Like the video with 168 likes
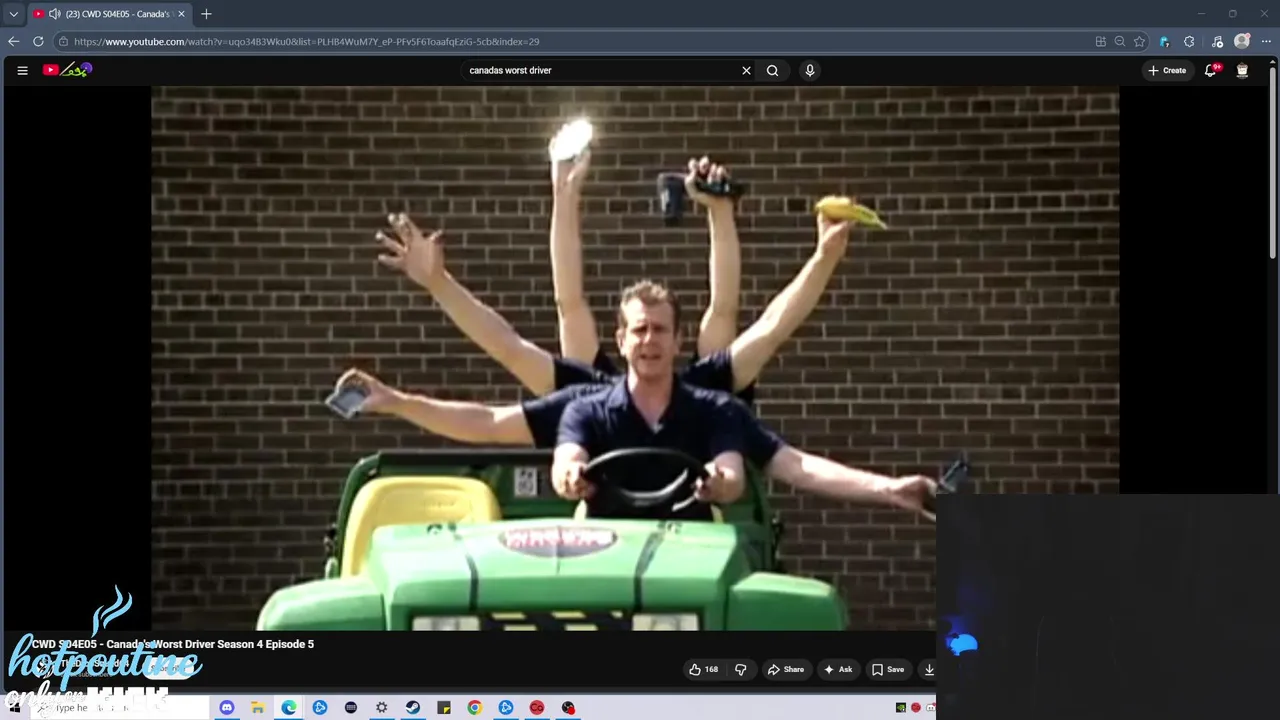This screenshot has height=720, width=1280. (x=703, y=670)
